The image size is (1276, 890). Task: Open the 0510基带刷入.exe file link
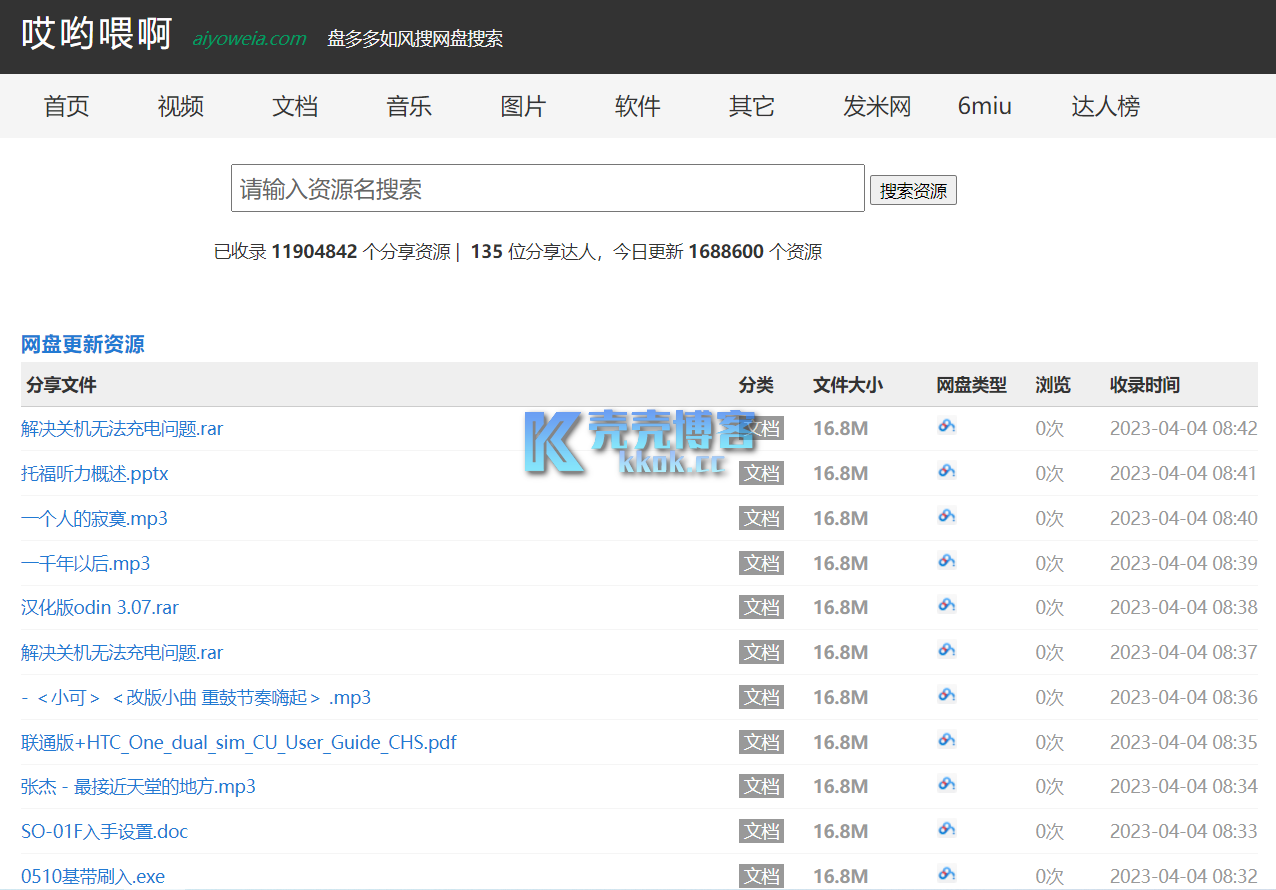tap(93, 876)
